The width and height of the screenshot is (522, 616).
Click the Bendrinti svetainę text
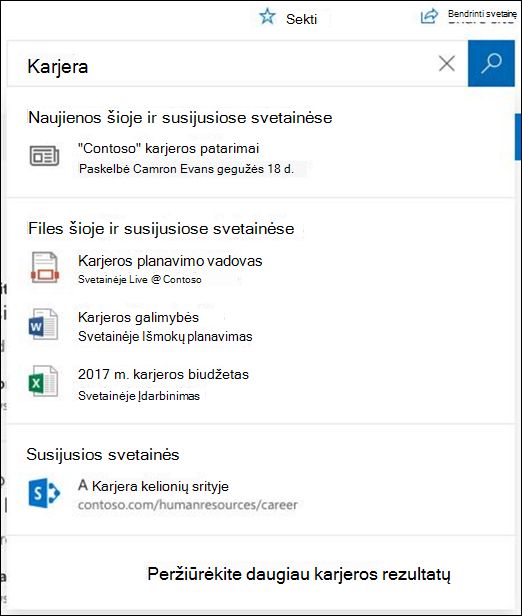tap(482, 14)
